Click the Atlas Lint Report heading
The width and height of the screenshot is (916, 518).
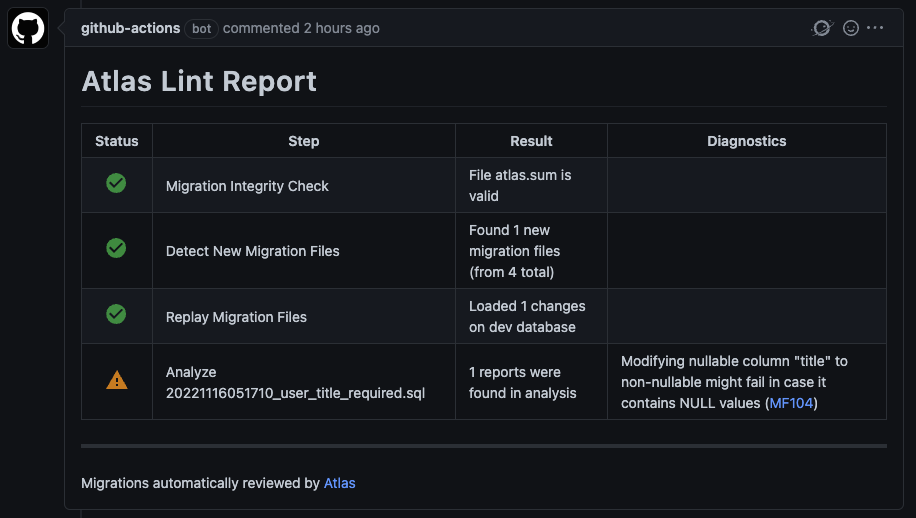coord(199,81)
